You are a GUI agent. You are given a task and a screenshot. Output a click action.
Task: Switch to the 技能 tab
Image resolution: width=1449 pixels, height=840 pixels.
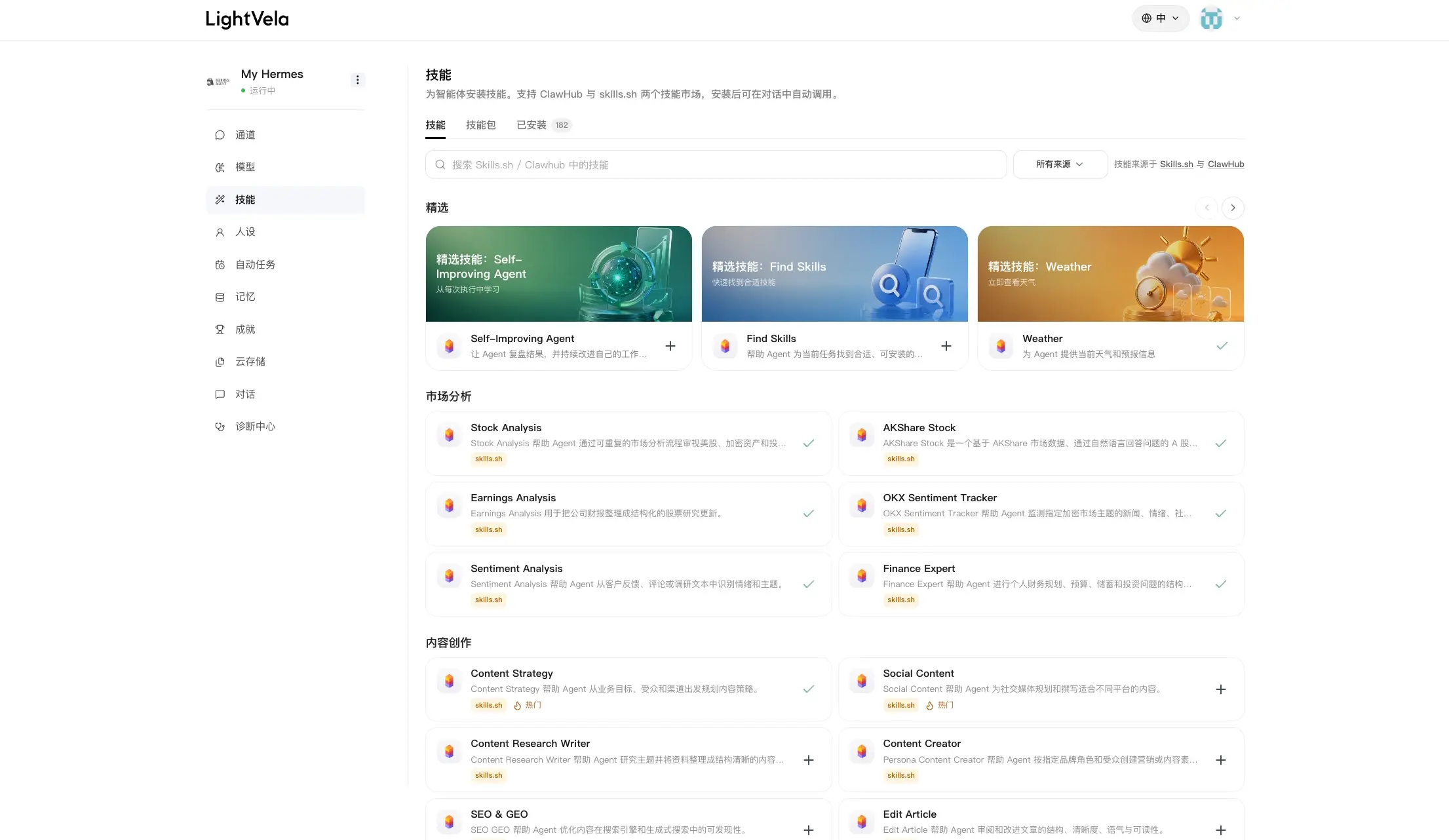coord(435,125)
